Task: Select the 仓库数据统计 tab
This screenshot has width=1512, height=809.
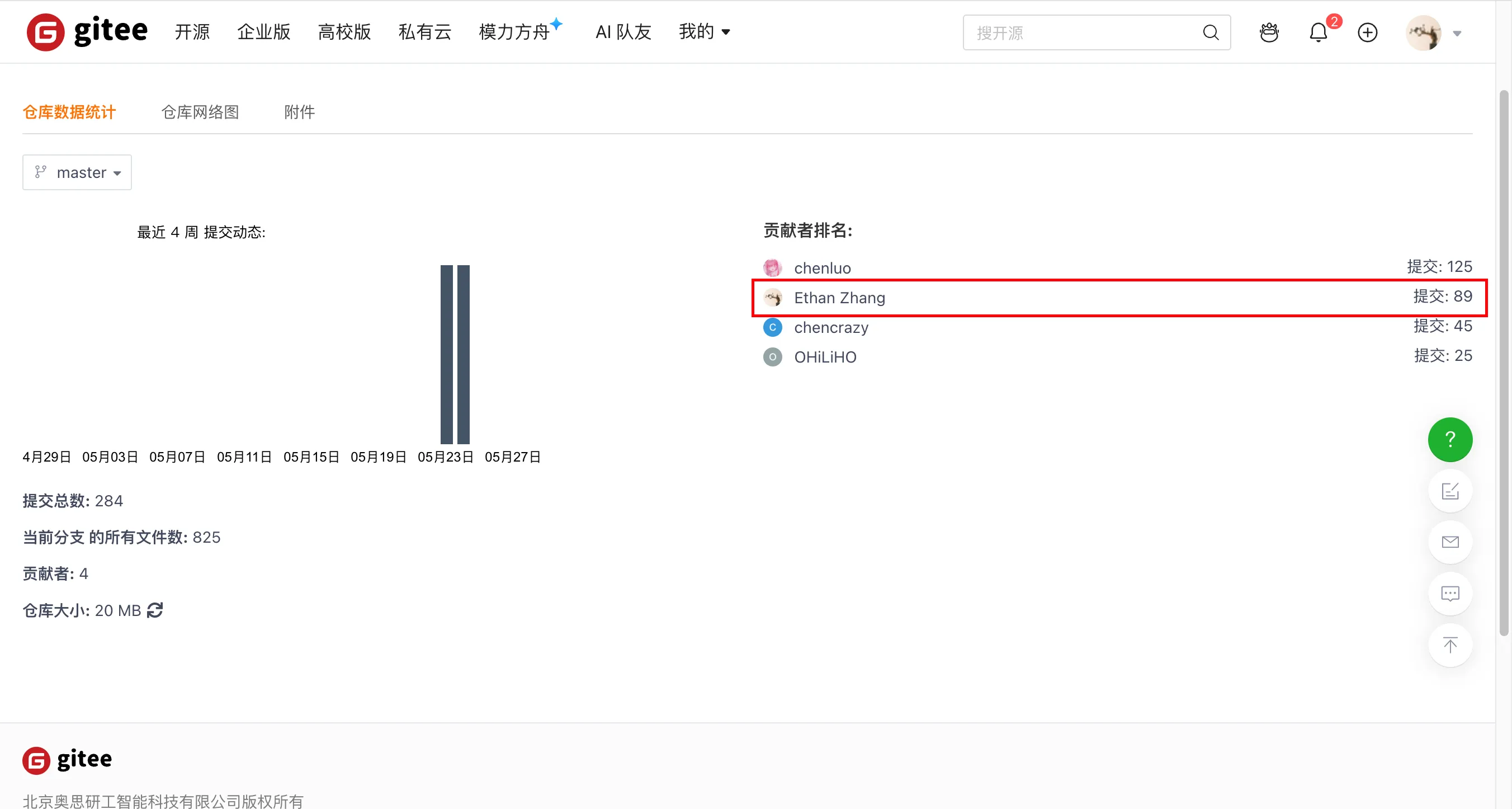Action: pos(69,112)
